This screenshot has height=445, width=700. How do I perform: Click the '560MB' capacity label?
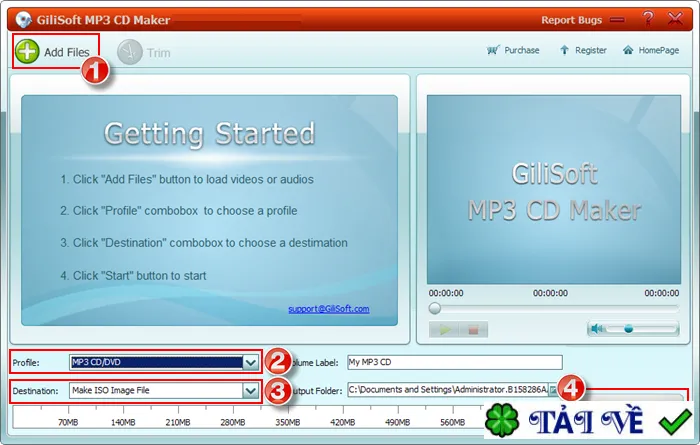tap(452, 422)
